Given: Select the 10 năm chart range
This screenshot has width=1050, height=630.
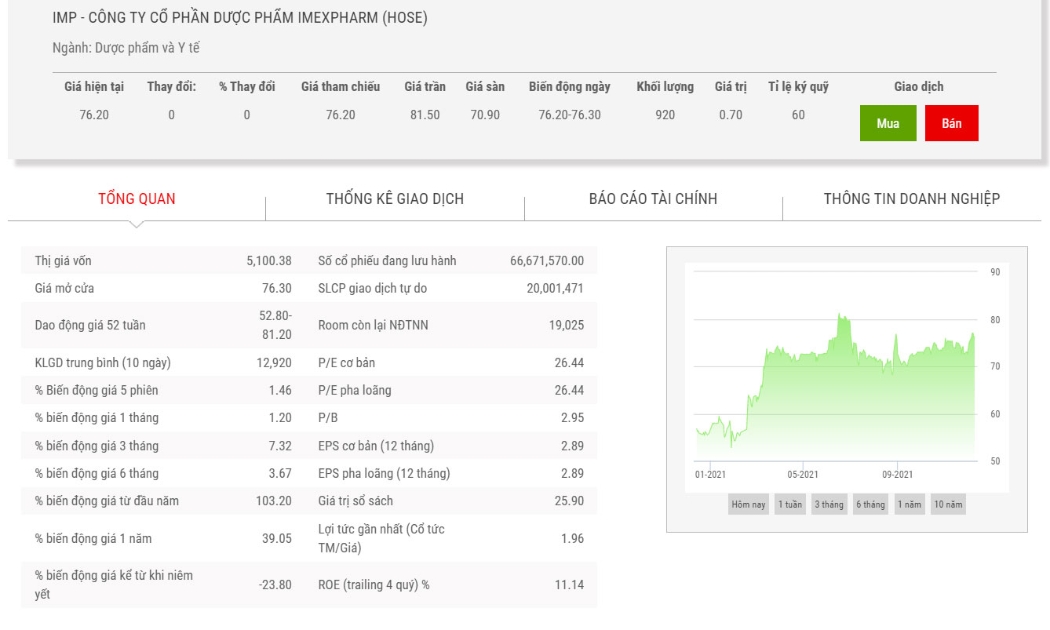Looking at the screenshot, I should point(948,504).
